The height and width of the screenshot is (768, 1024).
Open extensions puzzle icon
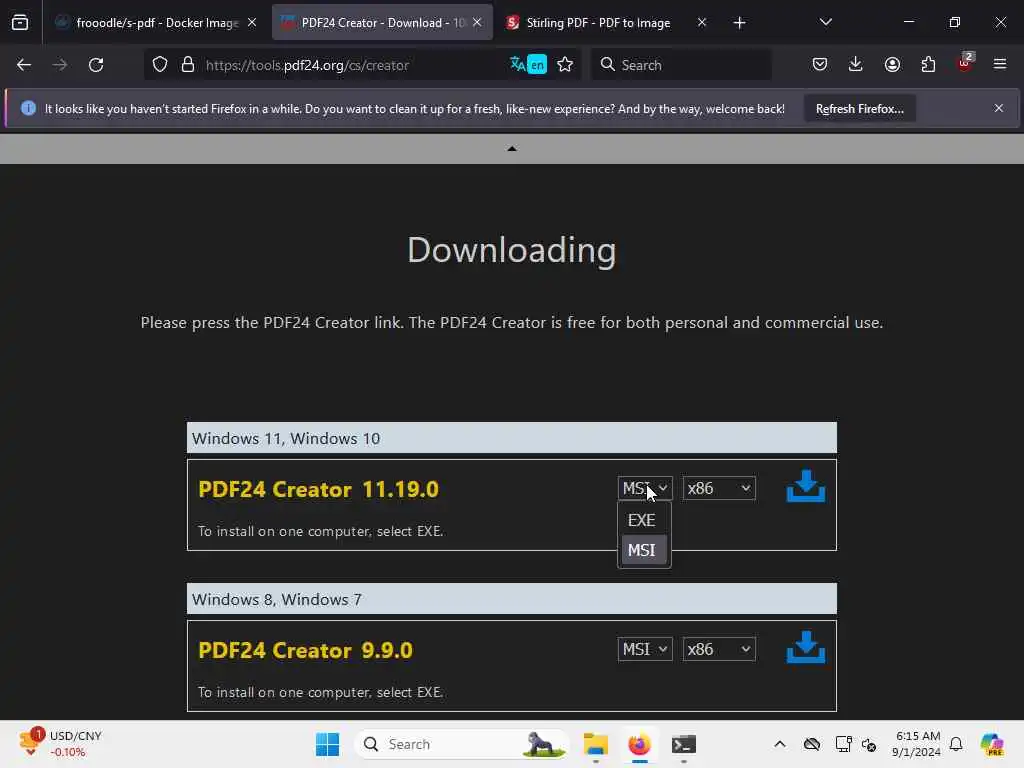pos(928,65)
